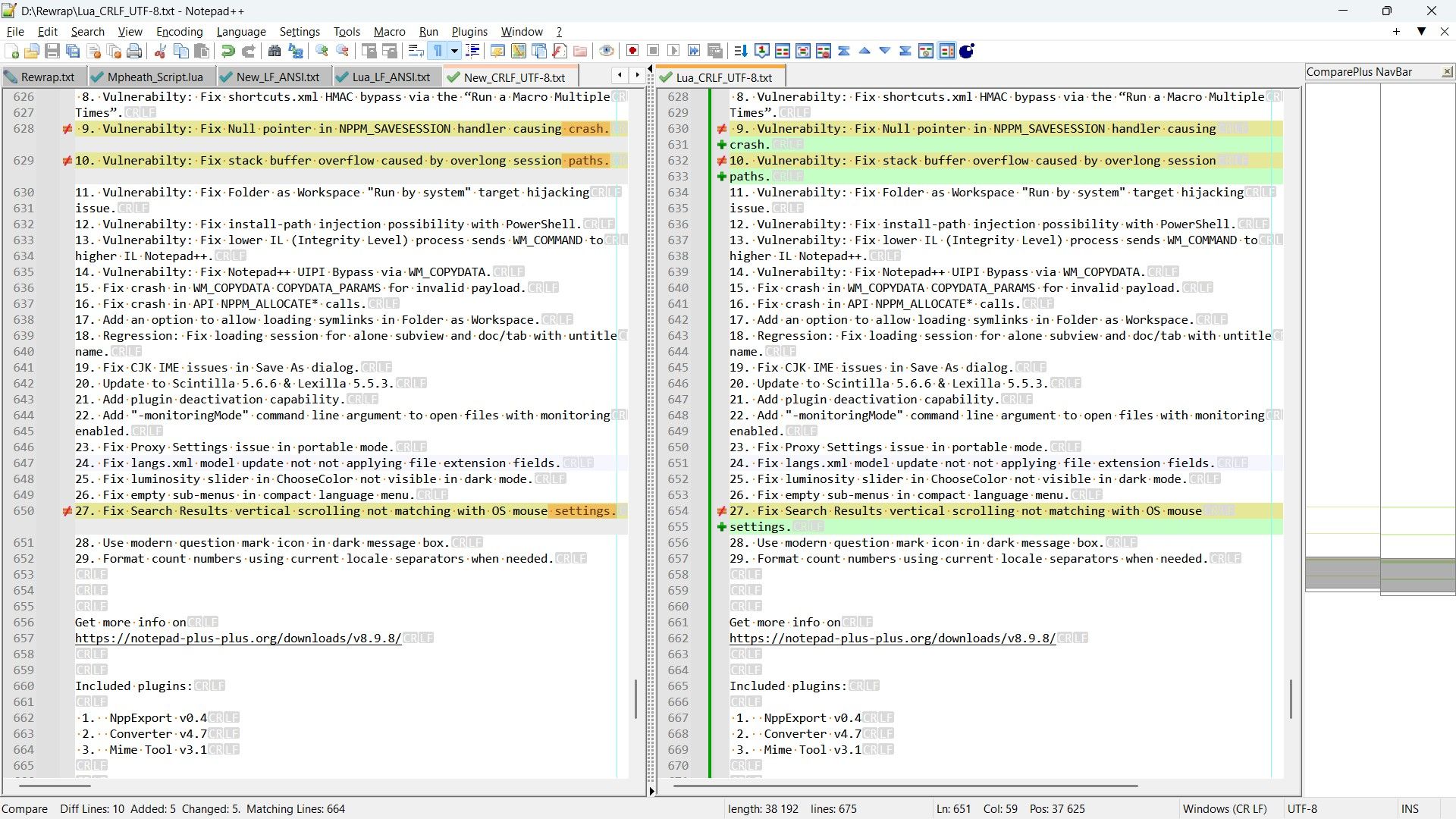
Task: Click the Undo green arrow icon
Action: (x=227, y=52)
